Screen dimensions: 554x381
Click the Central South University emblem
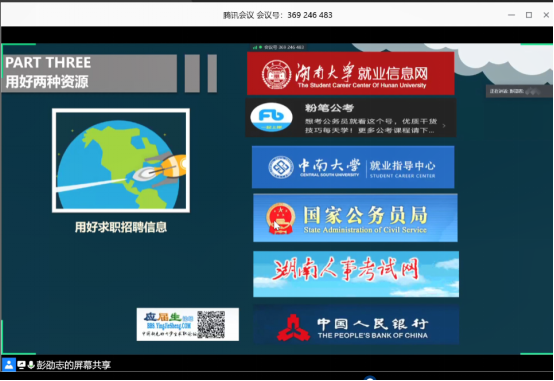[x=281, y=167]
